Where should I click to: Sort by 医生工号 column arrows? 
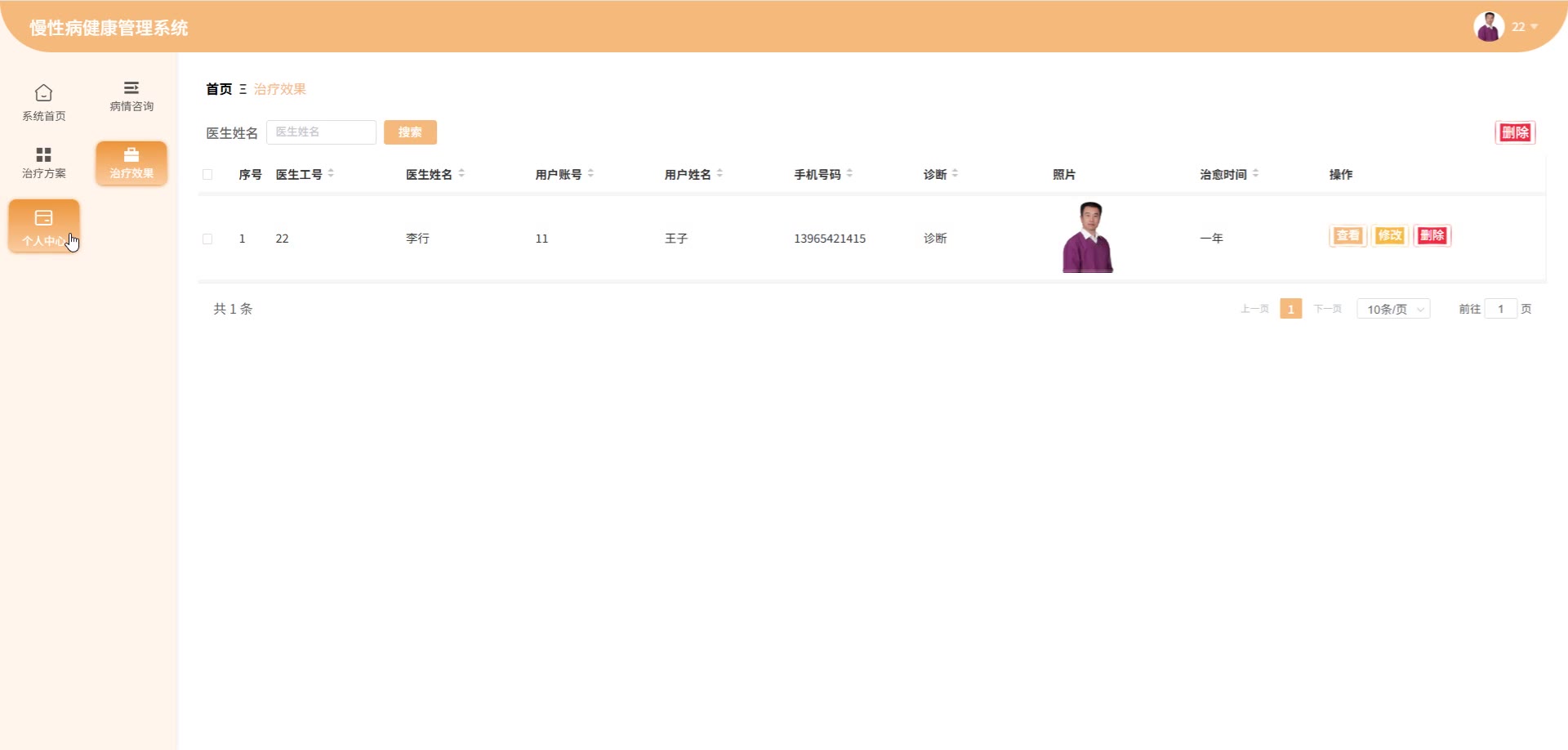pyautogui.click(x=331, y=174)
